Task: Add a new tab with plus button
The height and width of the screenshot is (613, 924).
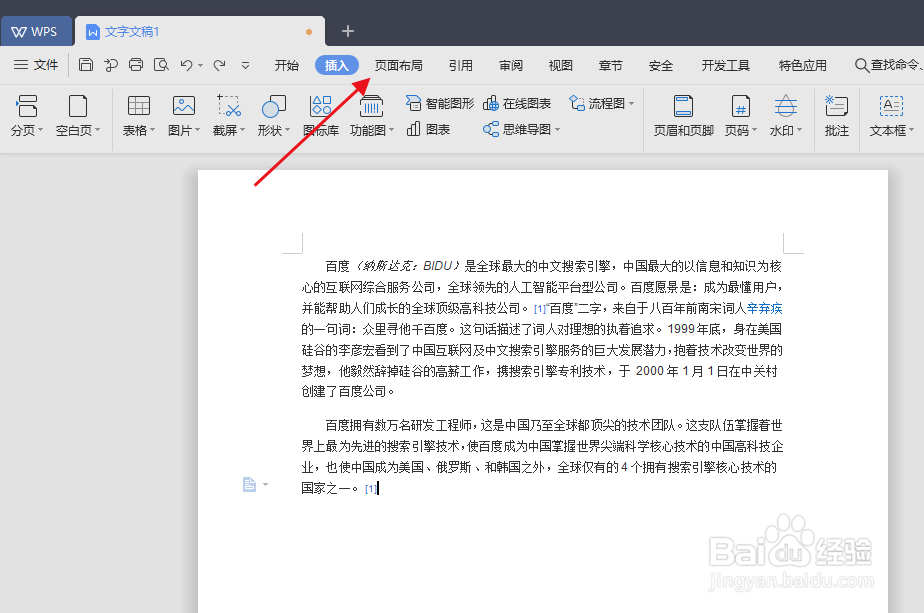Action: coord(348,31)
